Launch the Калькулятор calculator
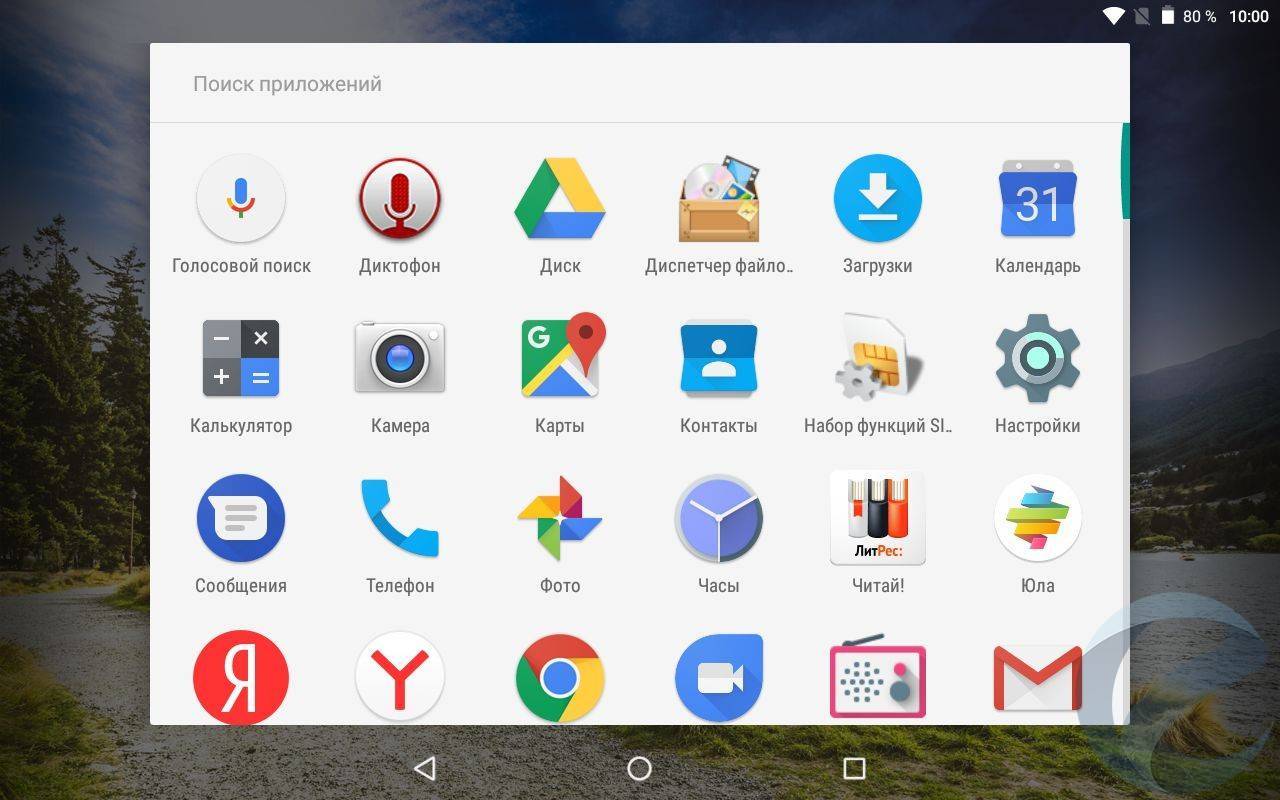 point(240,358)
